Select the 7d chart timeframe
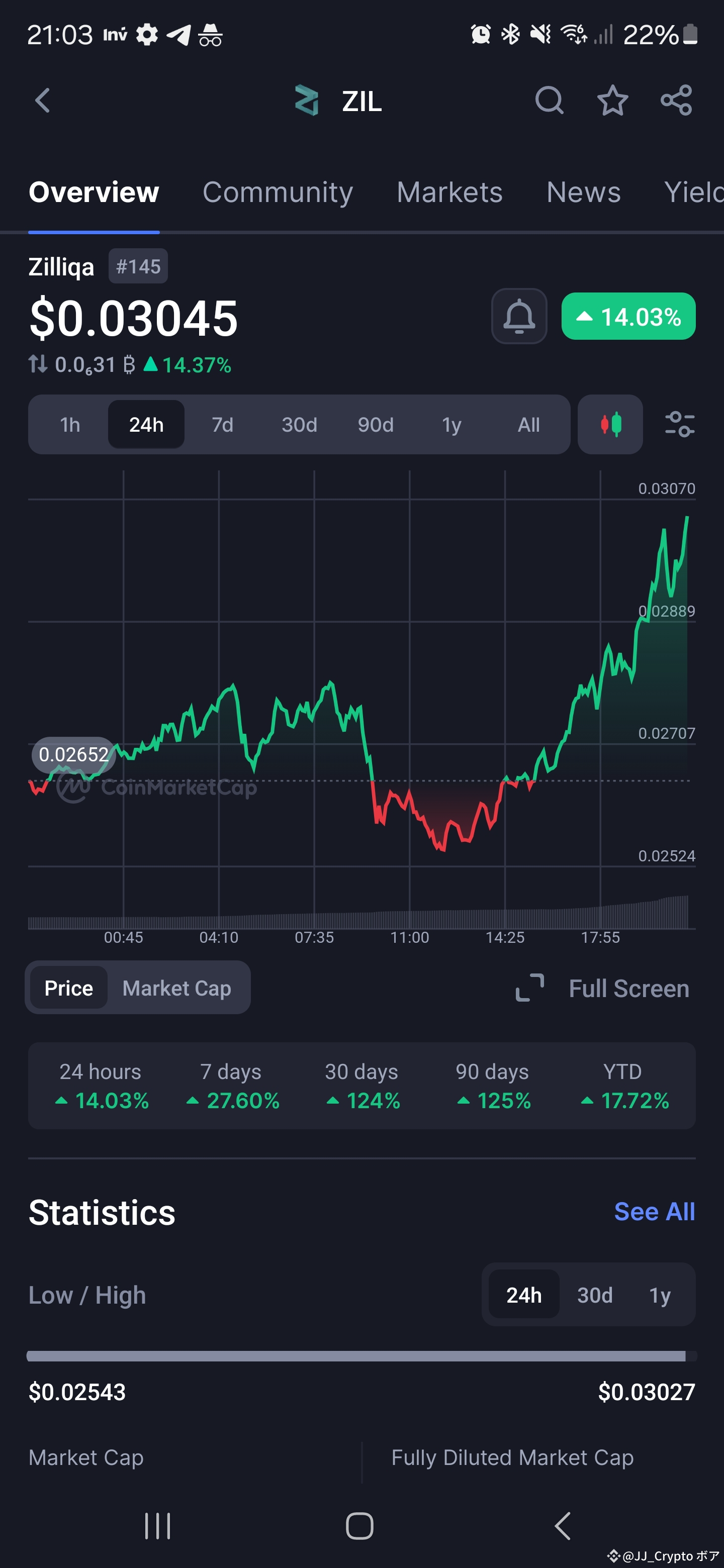Image resolution: width=724 pixels, height=1568 pixels. (x=222, y=424)
